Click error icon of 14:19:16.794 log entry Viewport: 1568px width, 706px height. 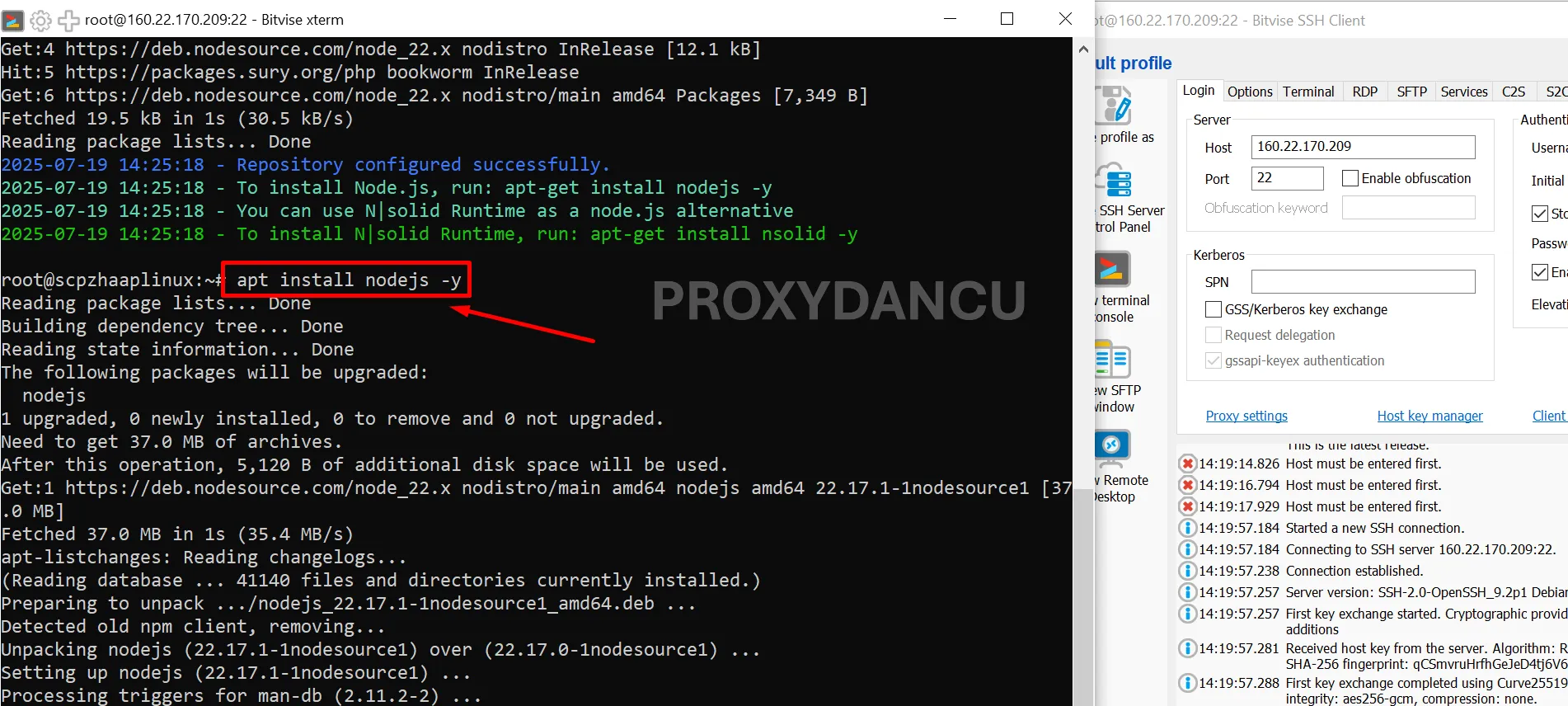point(1188,485)
